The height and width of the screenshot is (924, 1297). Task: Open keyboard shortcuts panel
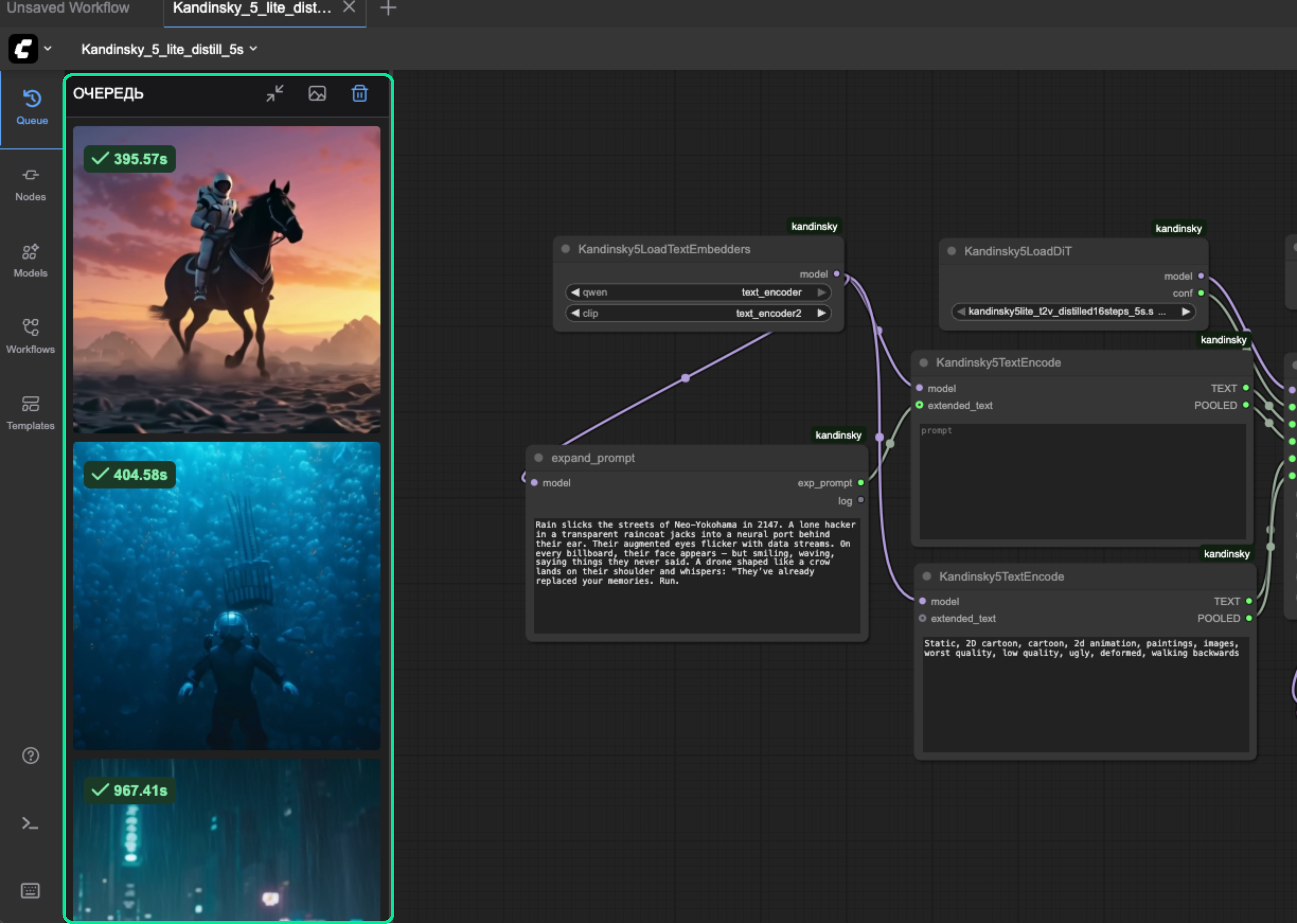tap(31, 890)
